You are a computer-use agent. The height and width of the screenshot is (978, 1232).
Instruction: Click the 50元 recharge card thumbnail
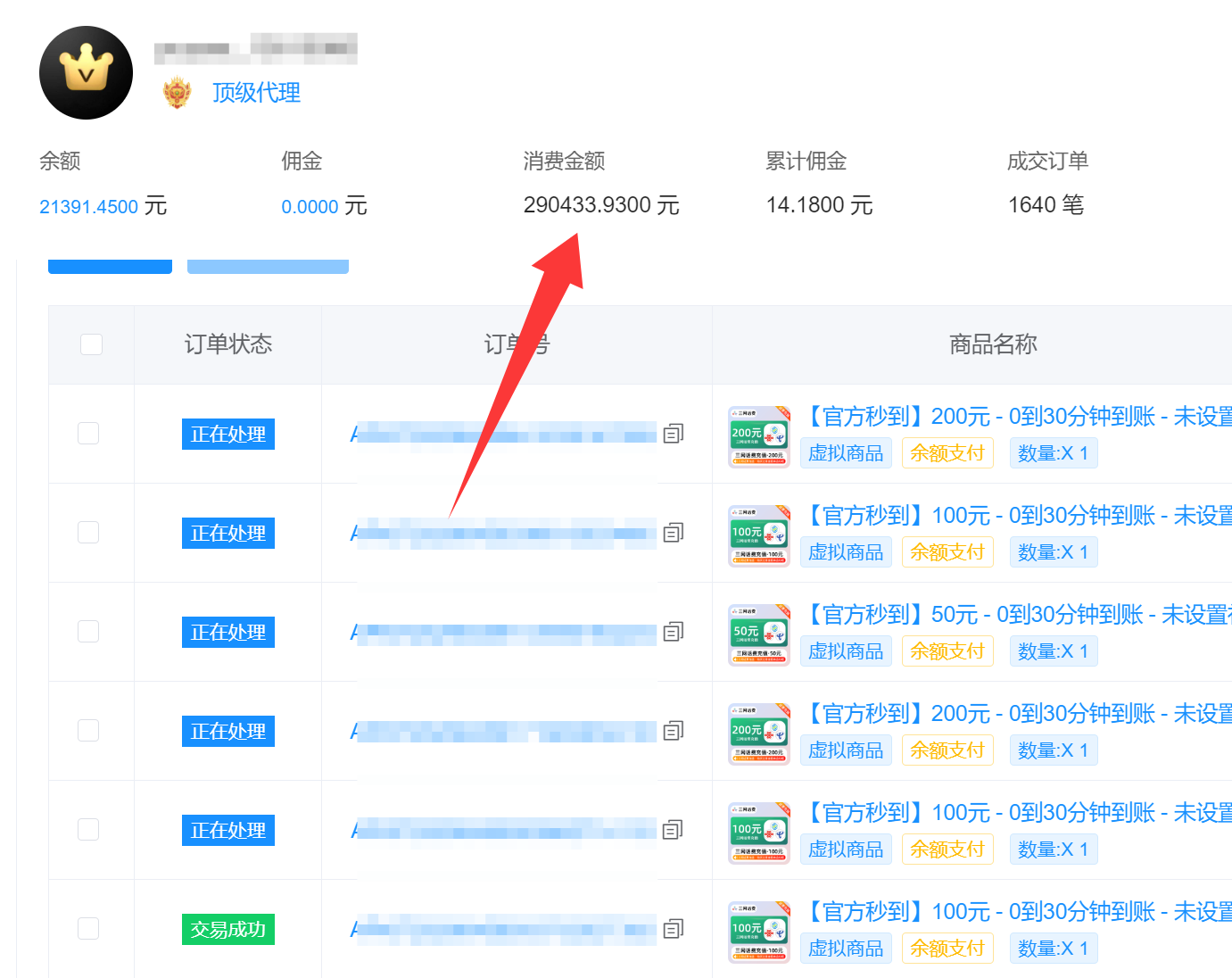point(758,634)
